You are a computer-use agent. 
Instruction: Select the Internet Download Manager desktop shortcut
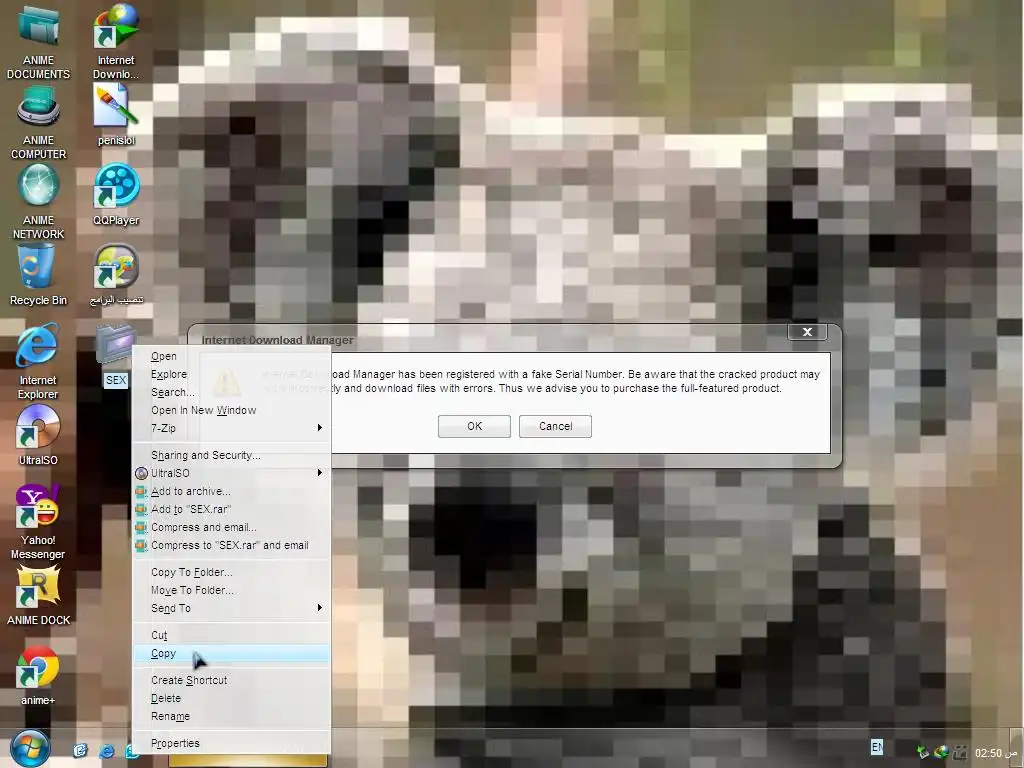coord(116,41)
